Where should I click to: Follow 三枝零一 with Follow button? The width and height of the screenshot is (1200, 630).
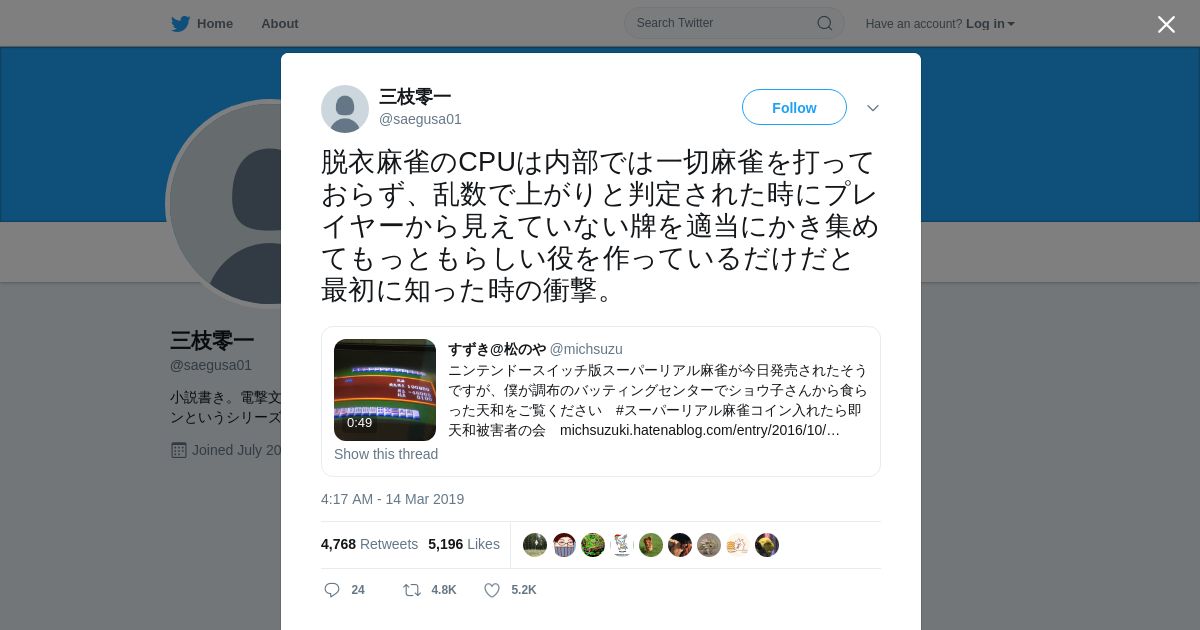click(x=794, y=107)
